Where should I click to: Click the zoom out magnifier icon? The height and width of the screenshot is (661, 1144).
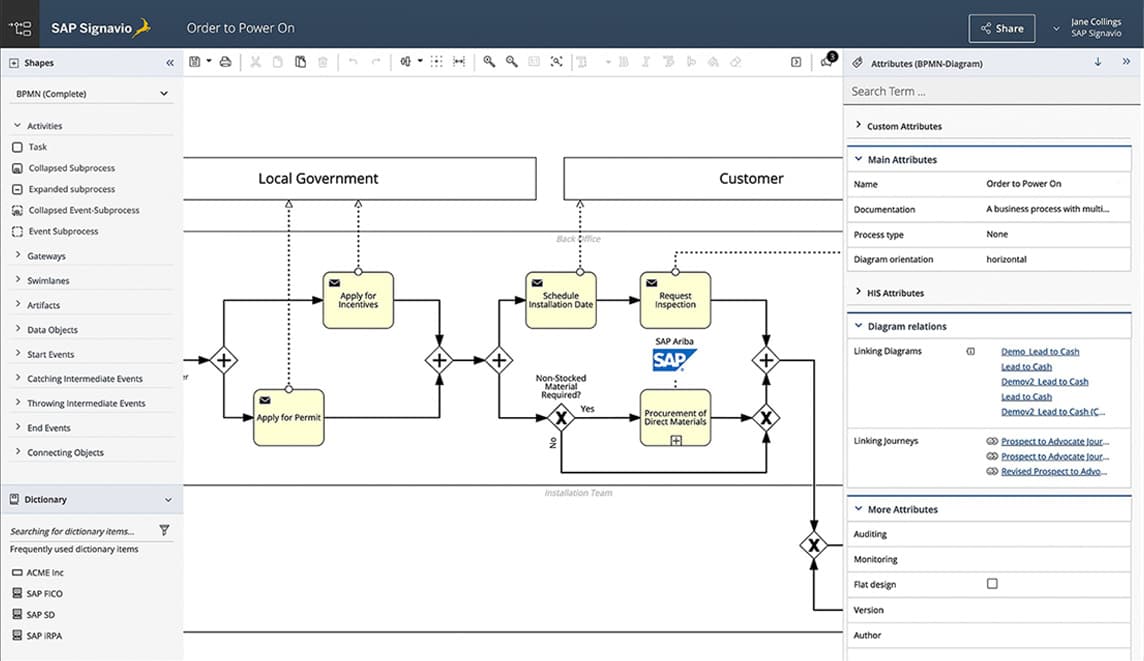click(x=511, y=62)
